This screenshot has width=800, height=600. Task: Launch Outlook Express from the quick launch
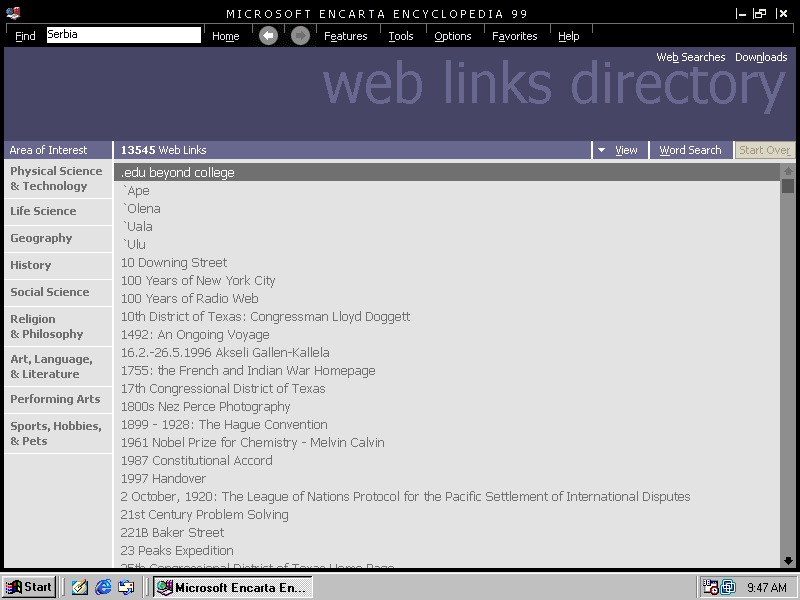pyautogui.click(x=126, y=587)
